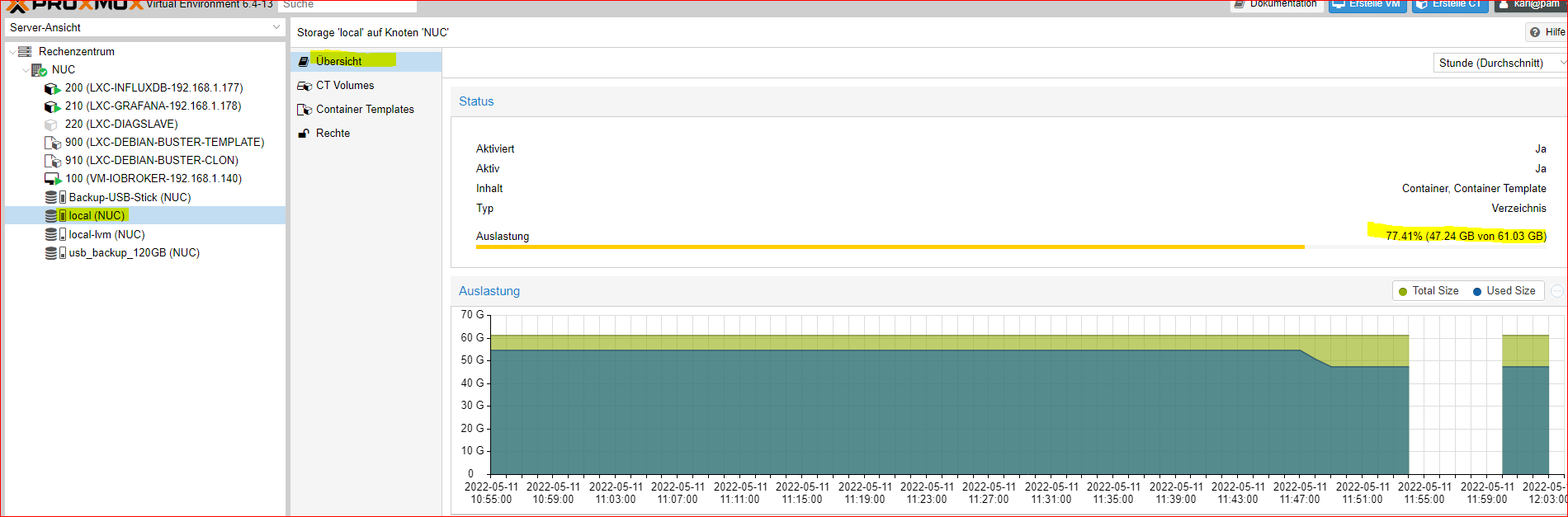Click the round chart button beside legend
Viewport: 1568px width, 517px height.
coord(1557,291)
